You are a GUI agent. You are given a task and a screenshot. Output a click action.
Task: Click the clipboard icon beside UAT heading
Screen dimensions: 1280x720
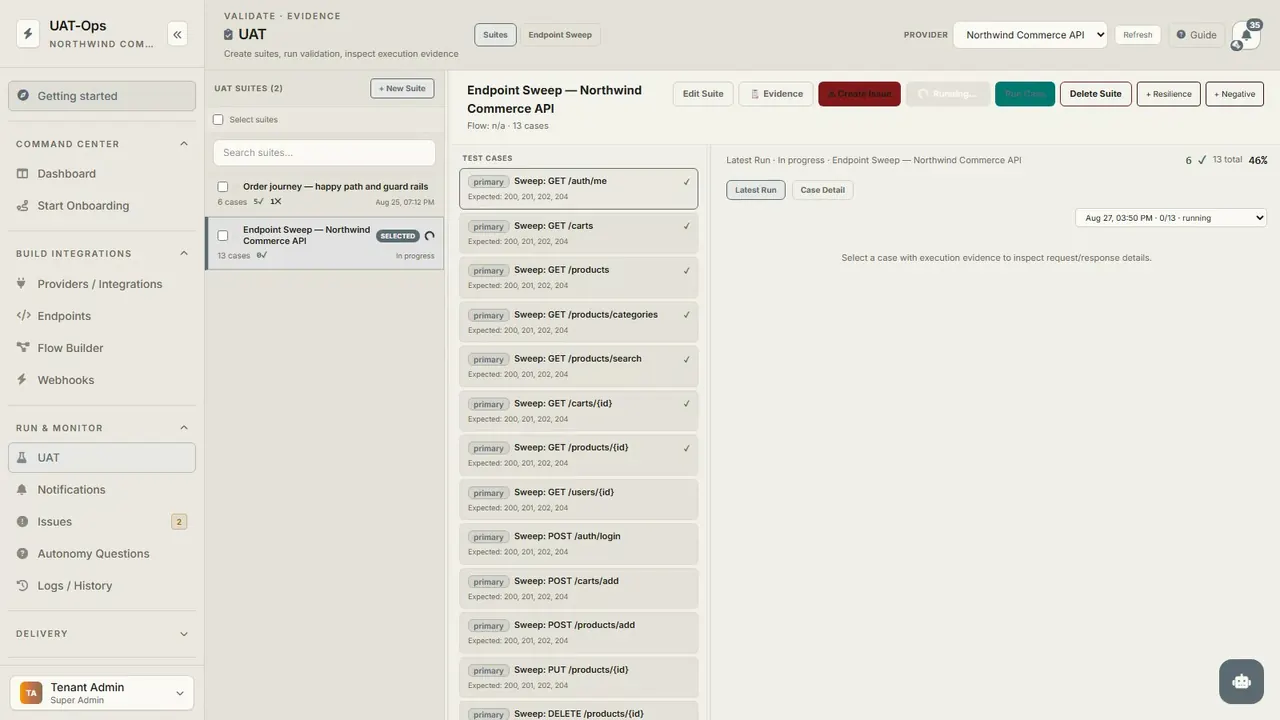tap(228, 35)
